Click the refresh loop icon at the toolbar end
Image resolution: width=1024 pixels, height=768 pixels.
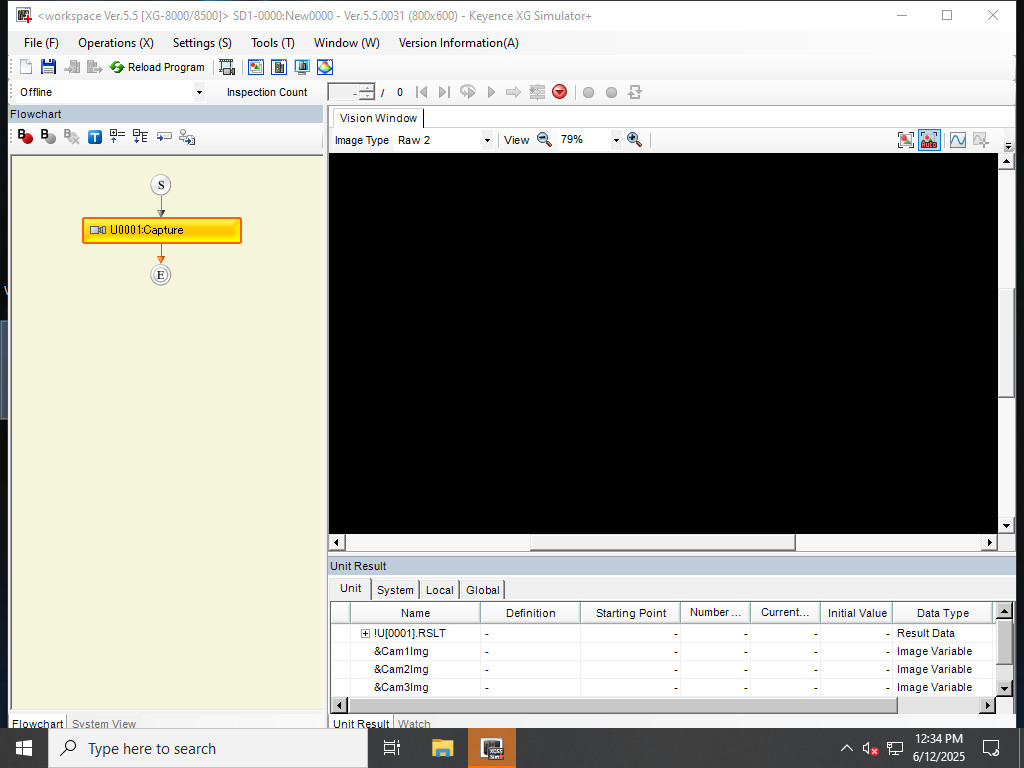635,92
